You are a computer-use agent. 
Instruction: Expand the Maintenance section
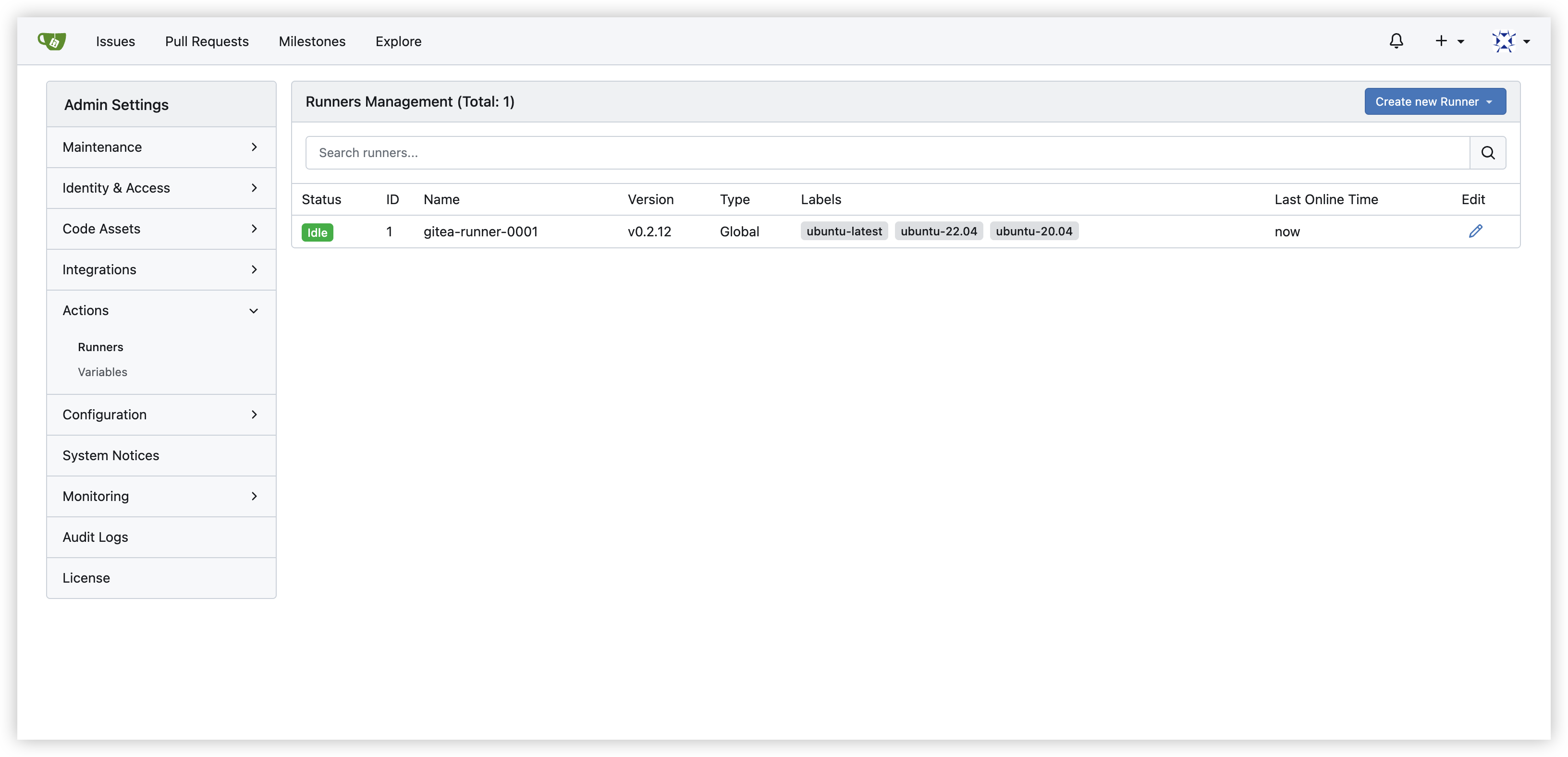point(161,147)
